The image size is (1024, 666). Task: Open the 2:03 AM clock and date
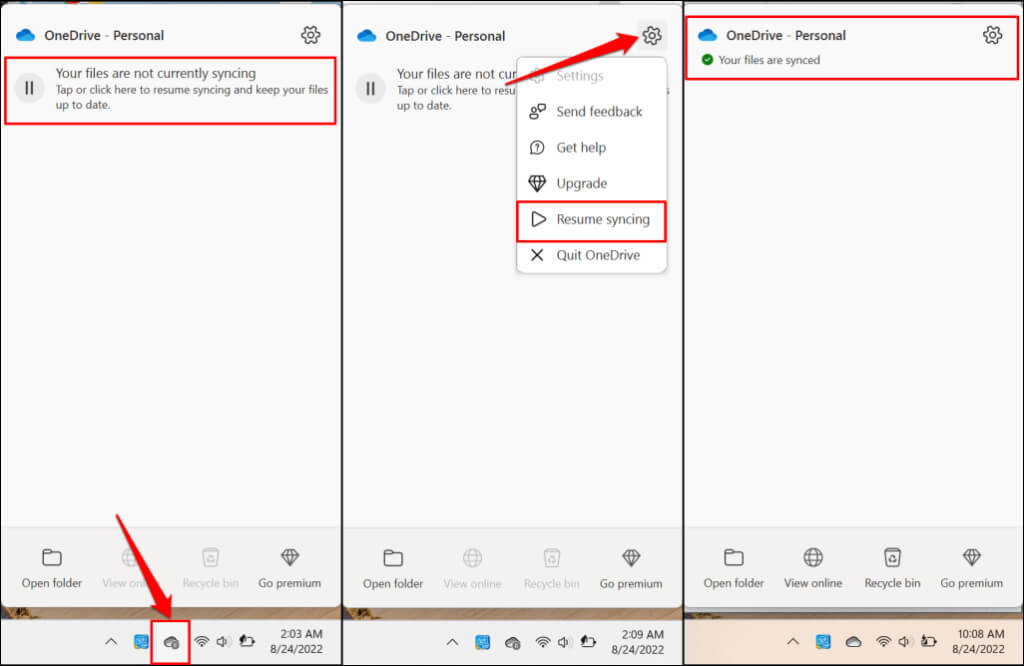click(x=296, y=641)
